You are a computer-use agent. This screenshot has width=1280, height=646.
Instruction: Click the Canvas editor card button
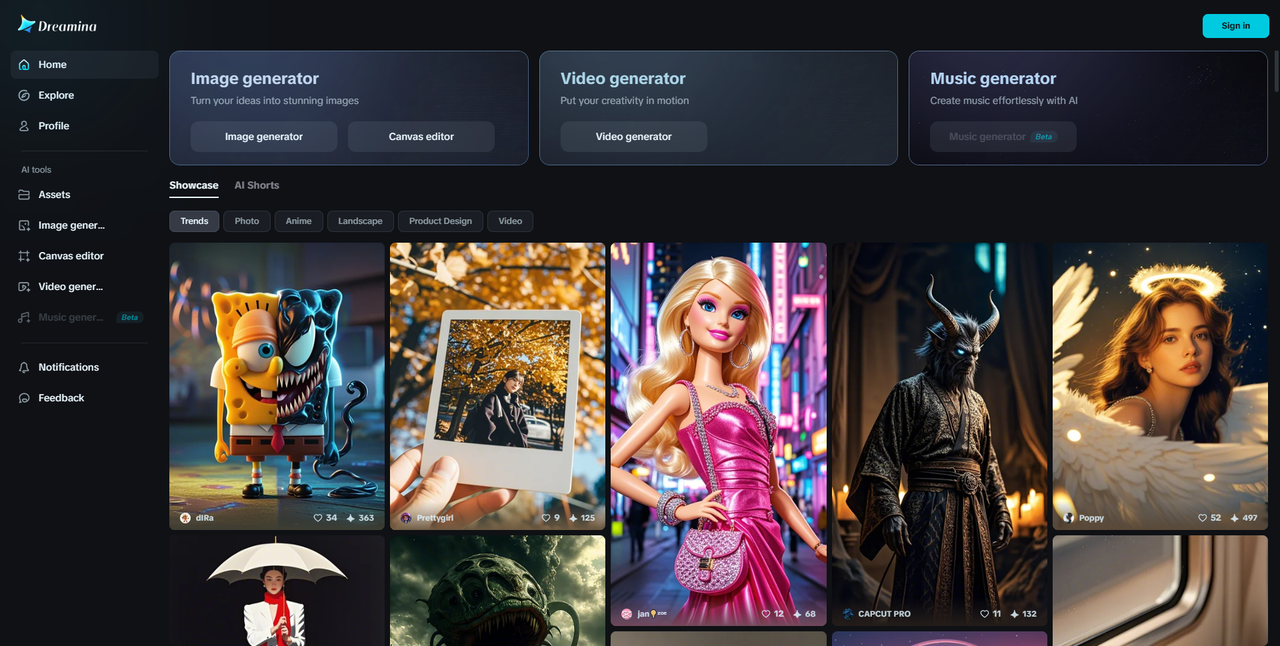[x=421, y=137]
